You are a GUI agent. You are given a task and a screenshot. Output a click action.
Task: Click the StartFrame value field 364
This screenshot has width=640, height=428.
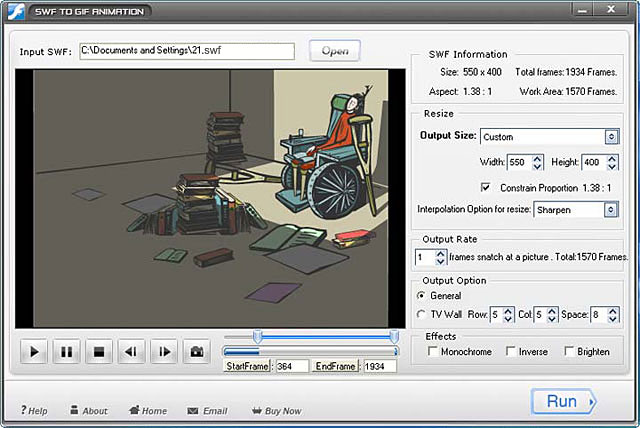pos(292,366)
